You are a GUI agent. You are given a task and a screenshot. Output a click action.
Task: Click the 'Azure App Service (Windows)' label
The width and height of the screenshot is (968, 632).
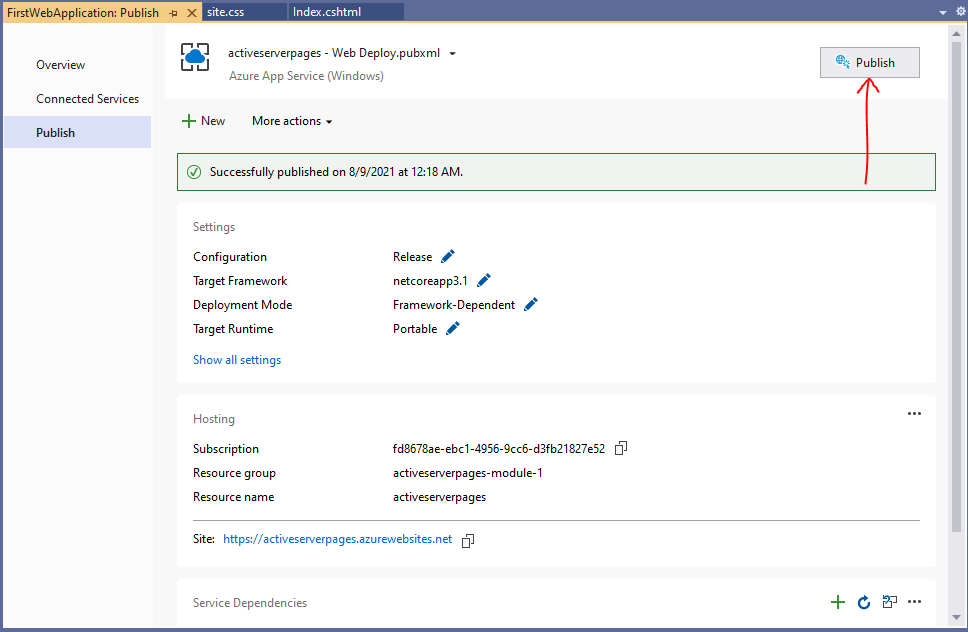(306, 76)
